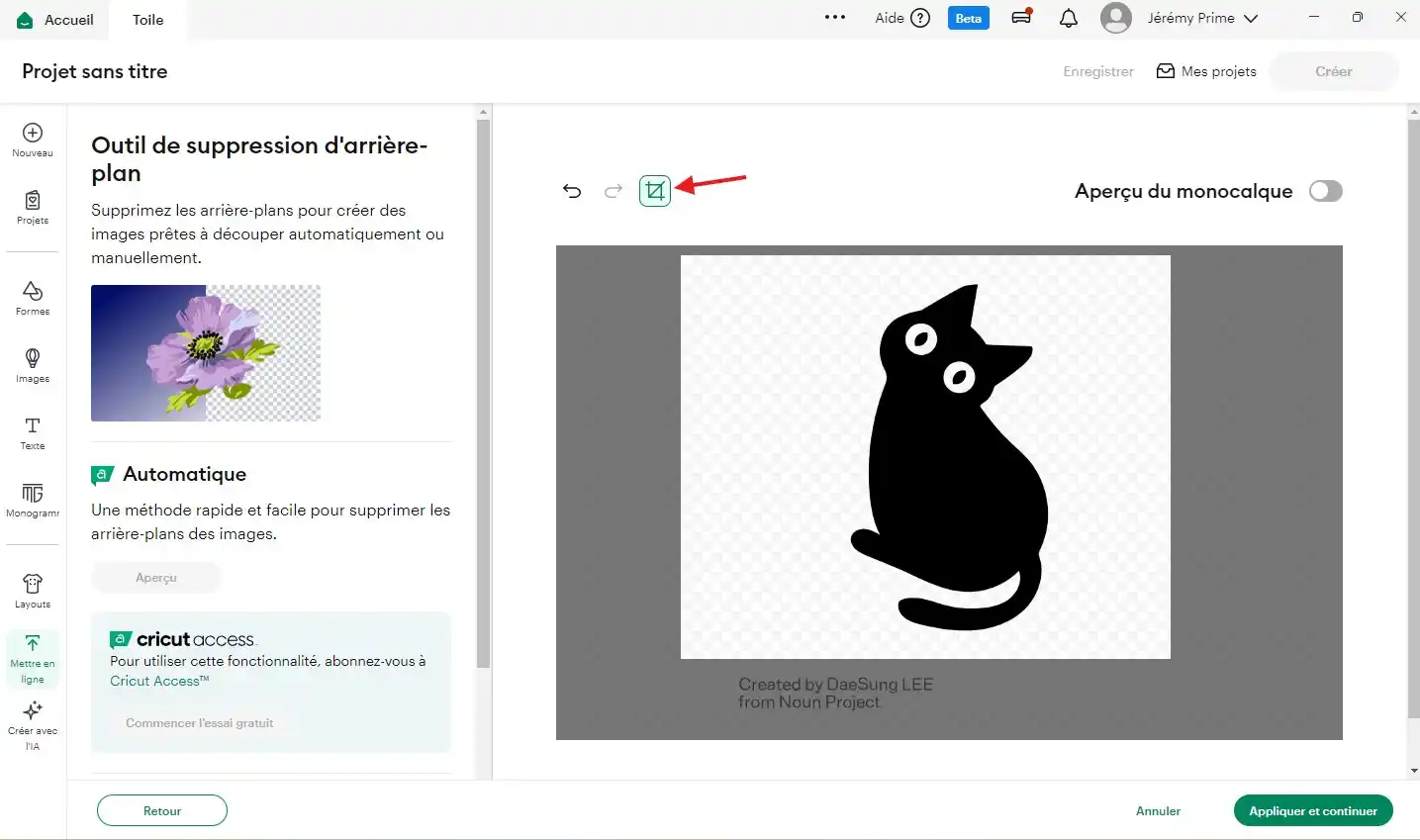
Task: Select the crop tool icon
Action: 654,191
